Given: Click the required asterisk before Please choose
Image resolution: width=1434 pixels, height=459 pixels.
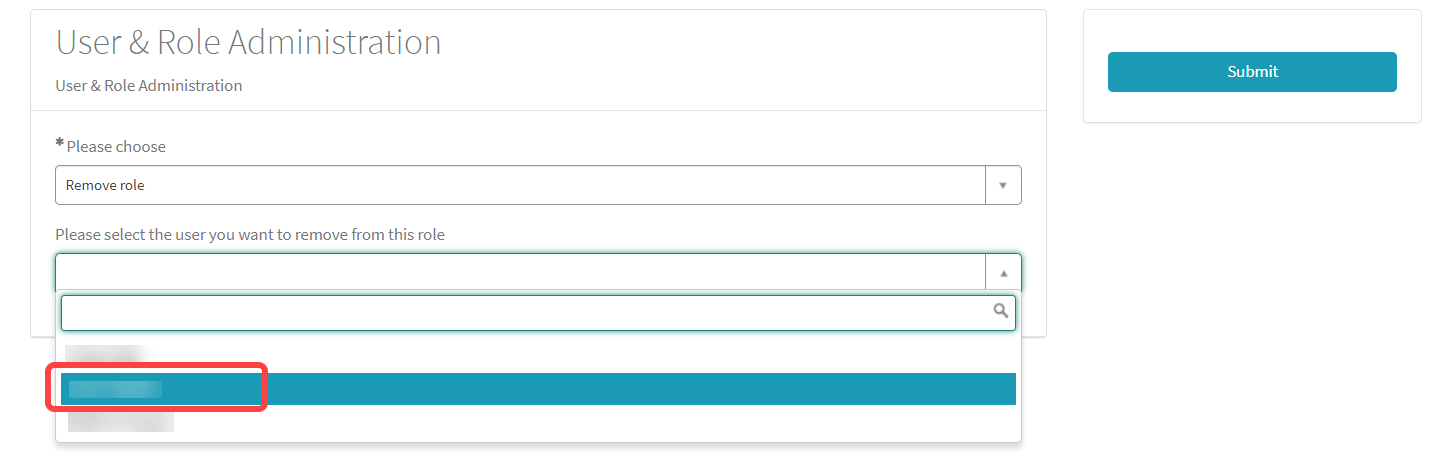Looking at the screenshot, I should click(59, 145).
